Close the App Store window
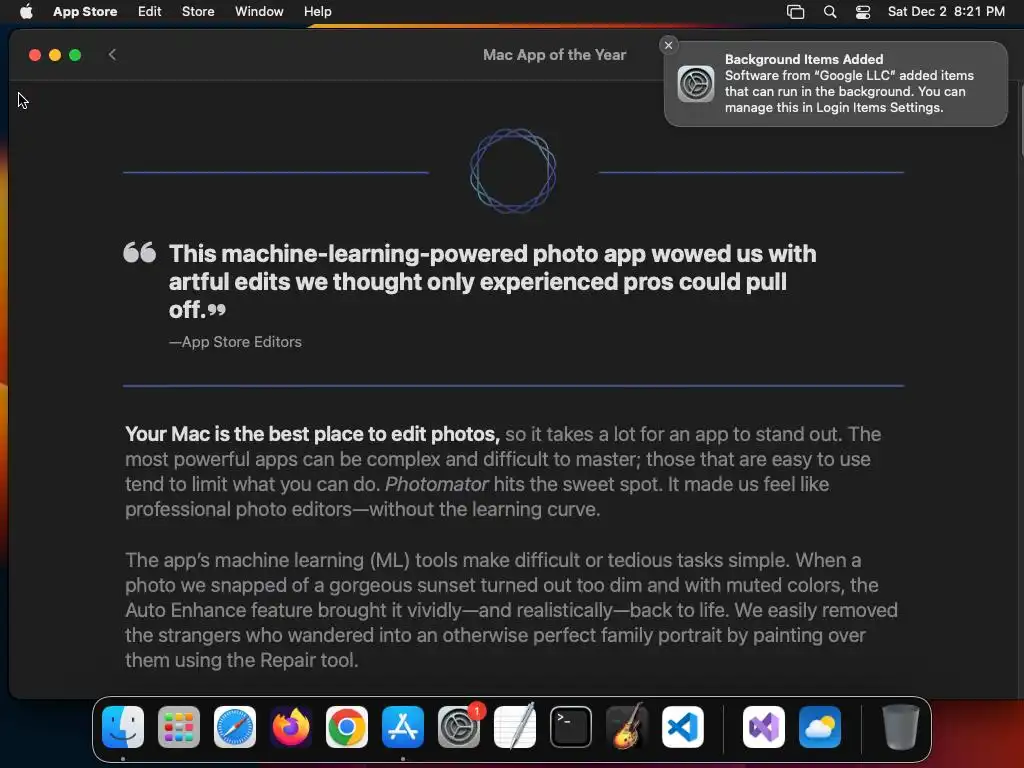This screenshot has width=1024, height=768. (35, 55)
